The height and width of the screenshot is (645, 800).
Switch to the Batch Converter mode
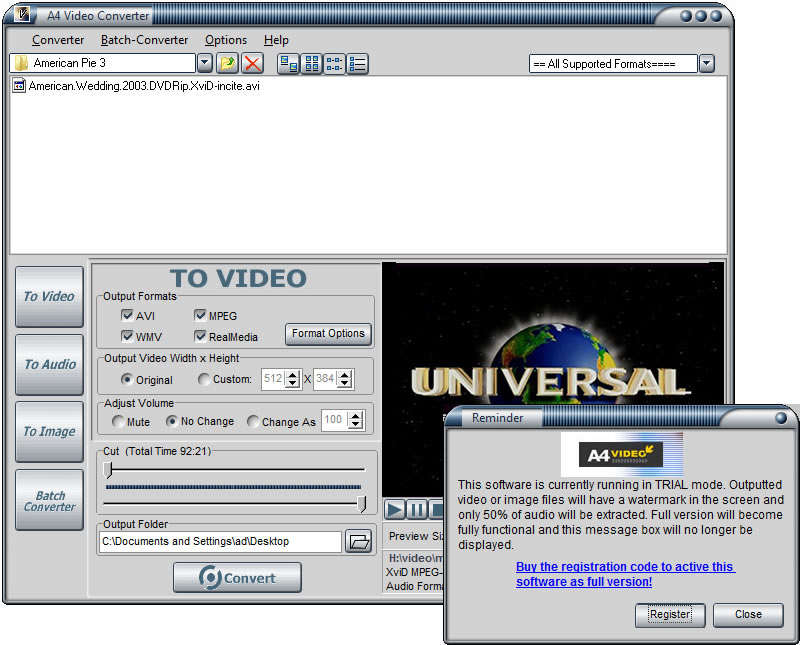(49, 500)
